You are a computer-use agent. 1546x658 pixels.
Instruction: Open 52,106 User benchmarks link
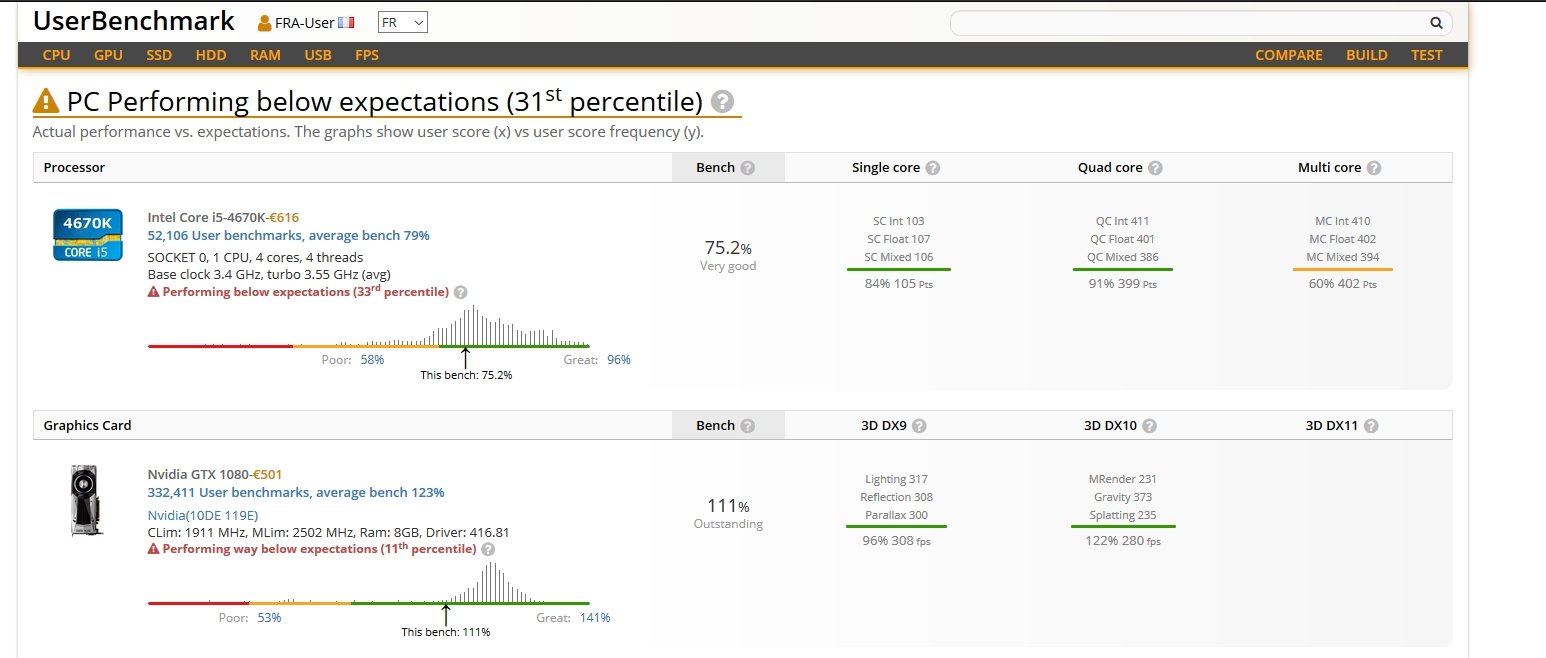289,236
